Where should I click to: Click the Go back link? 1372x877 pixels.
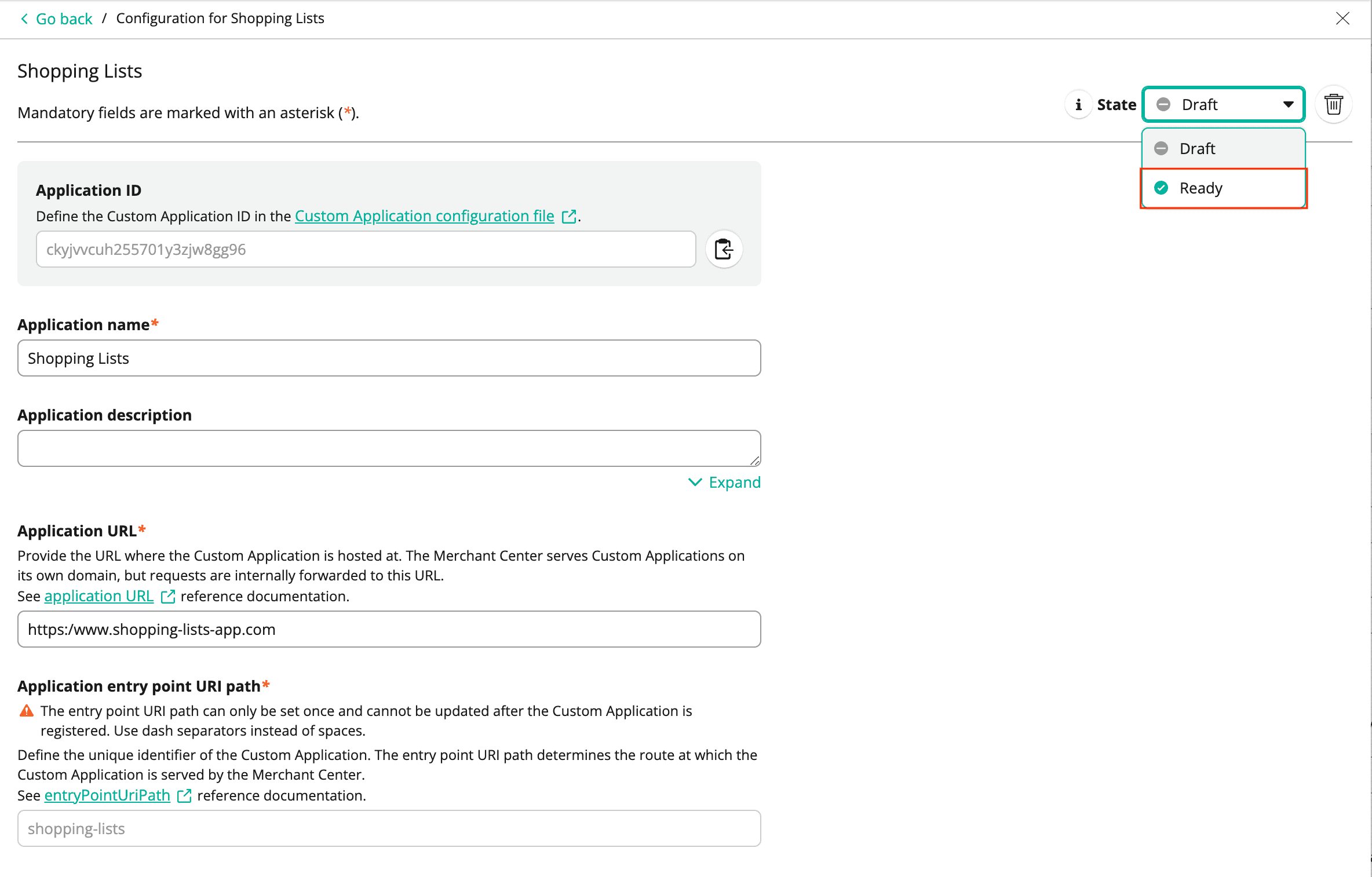[x=64, y=19]
